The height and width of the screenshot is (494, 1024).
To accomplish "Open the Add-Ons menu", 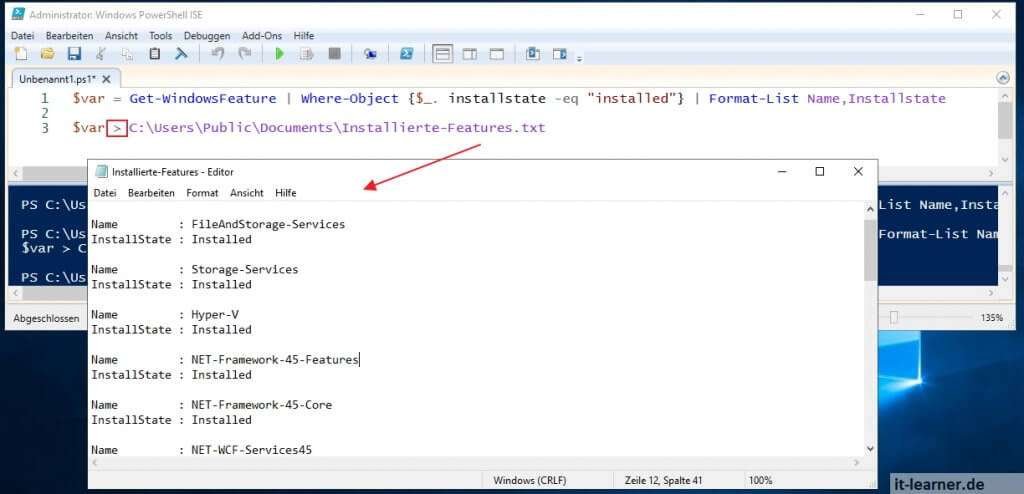I will click(x=260, y=36).
